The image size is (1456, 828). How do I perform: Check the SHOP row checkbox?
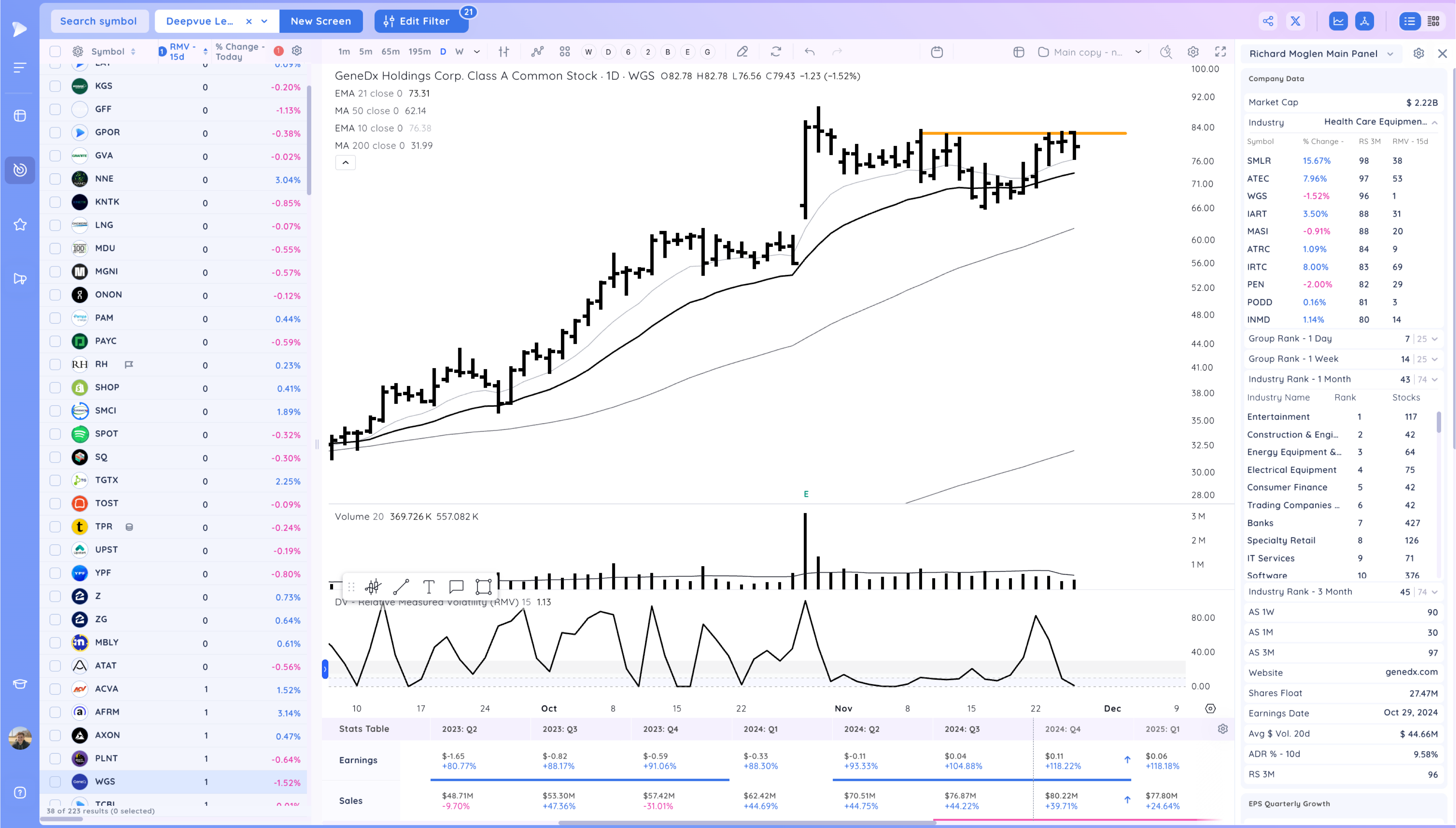tap(55, 387)
